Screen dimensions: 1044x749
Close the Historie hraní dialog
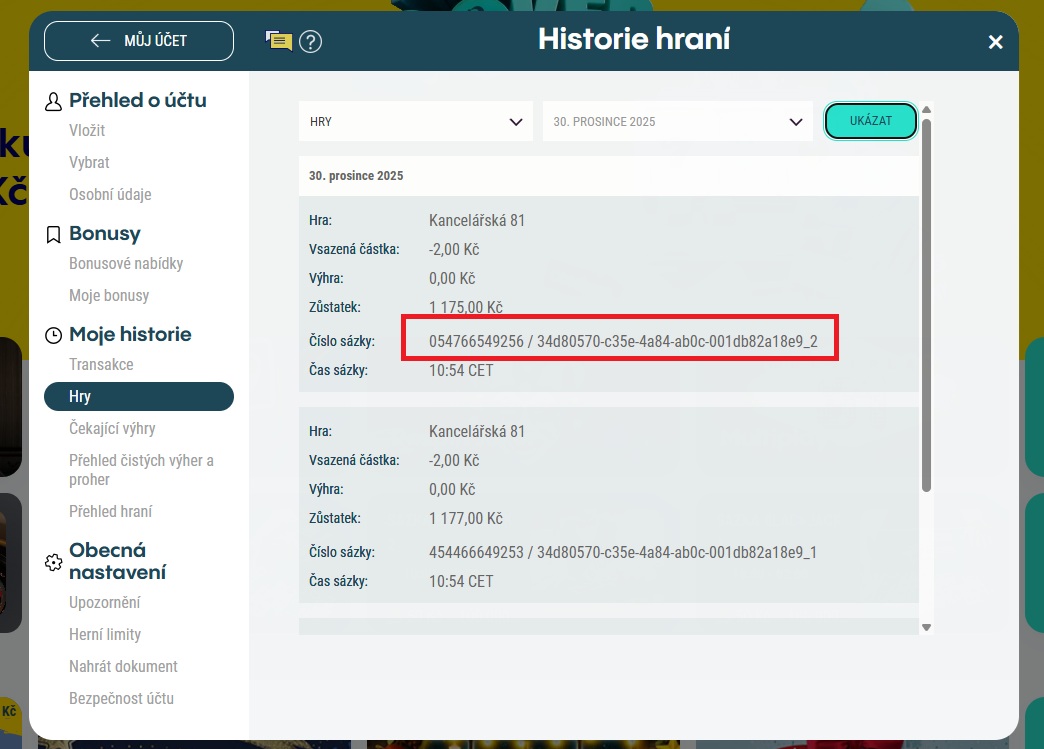[995, 42]
